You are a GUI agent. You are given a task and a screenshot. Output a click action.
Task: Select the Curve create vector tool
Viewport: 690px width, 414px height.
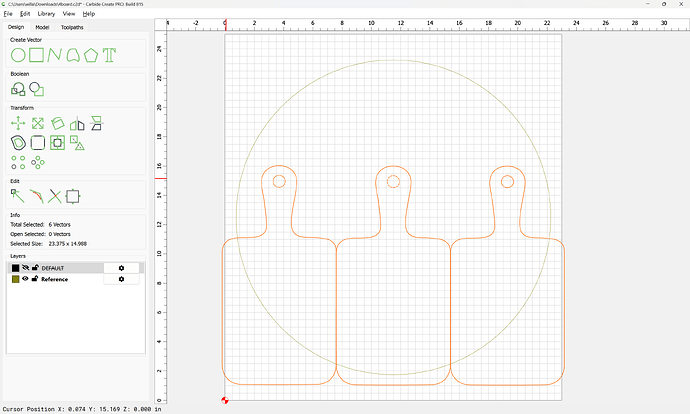click(x=73, y=55)
